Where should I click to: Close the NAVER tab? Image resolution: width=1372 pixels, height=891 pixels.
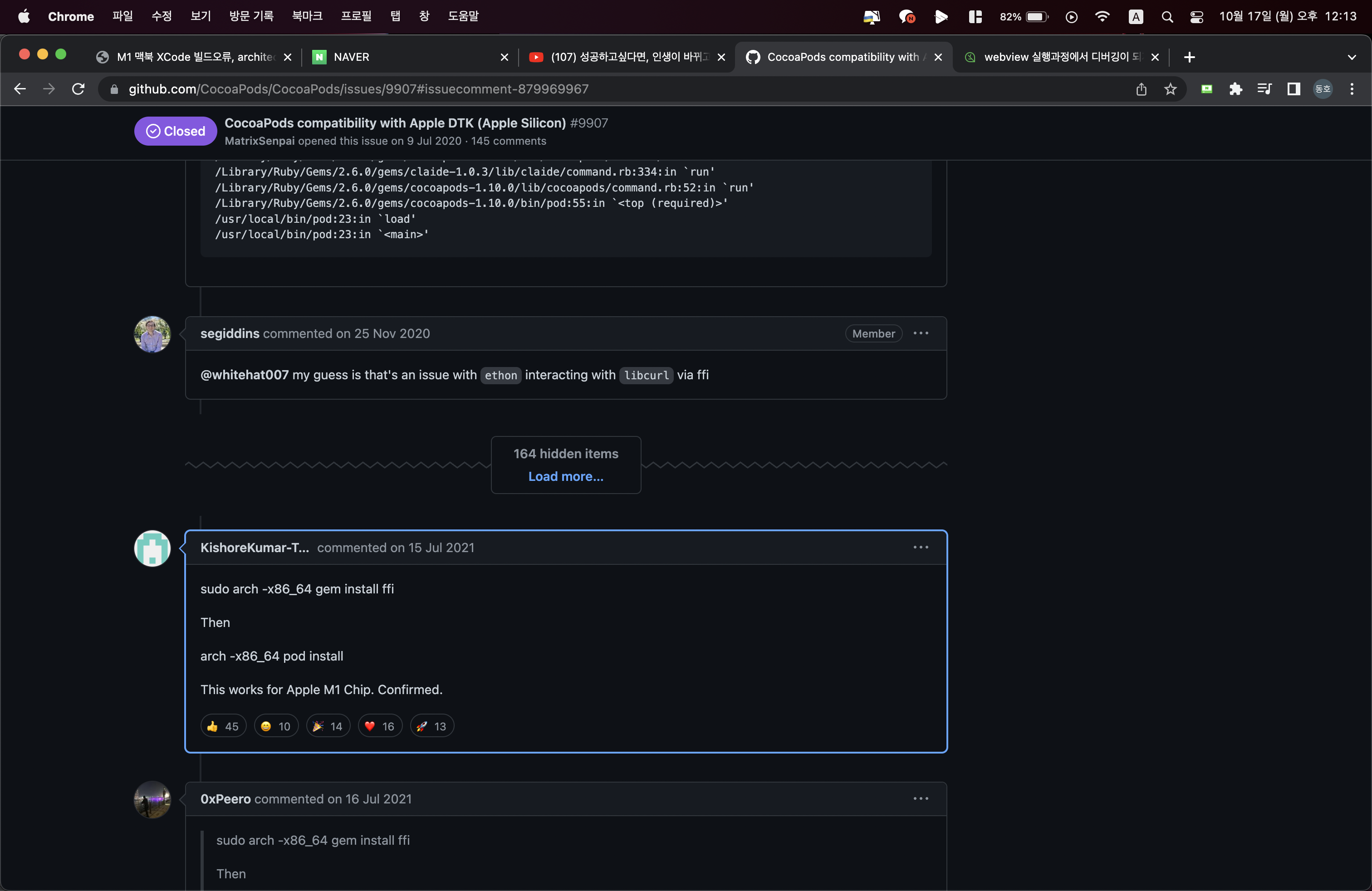505,57
